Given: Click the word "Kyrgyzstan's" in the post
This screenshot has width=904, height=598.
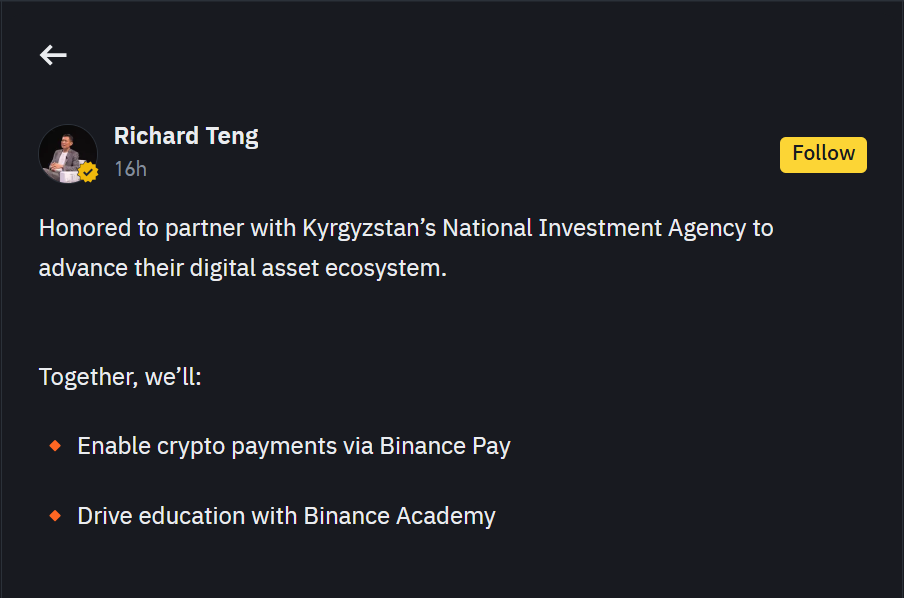Looking at the screenshot, I should point(369,229).
